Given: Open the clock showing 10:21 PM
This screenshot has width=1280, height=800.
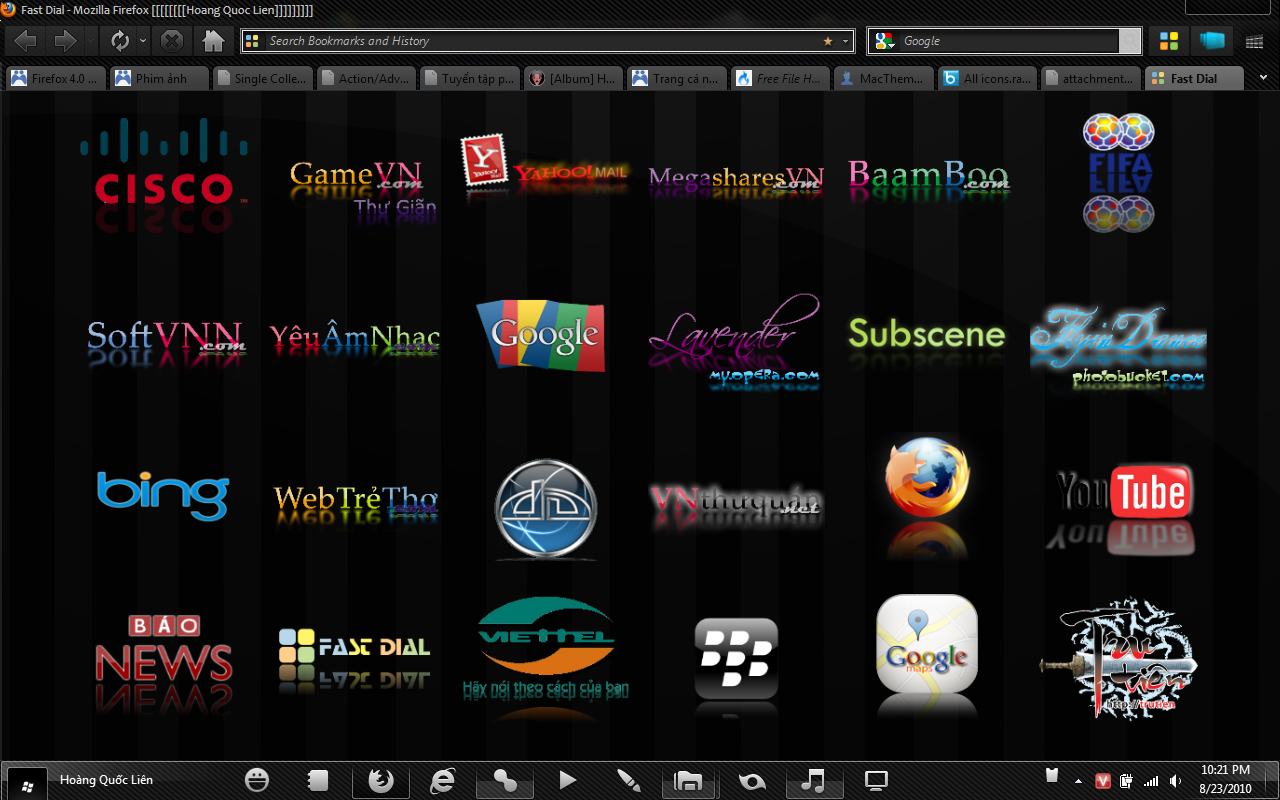Looking at the screenshot, I should 1226,779.
